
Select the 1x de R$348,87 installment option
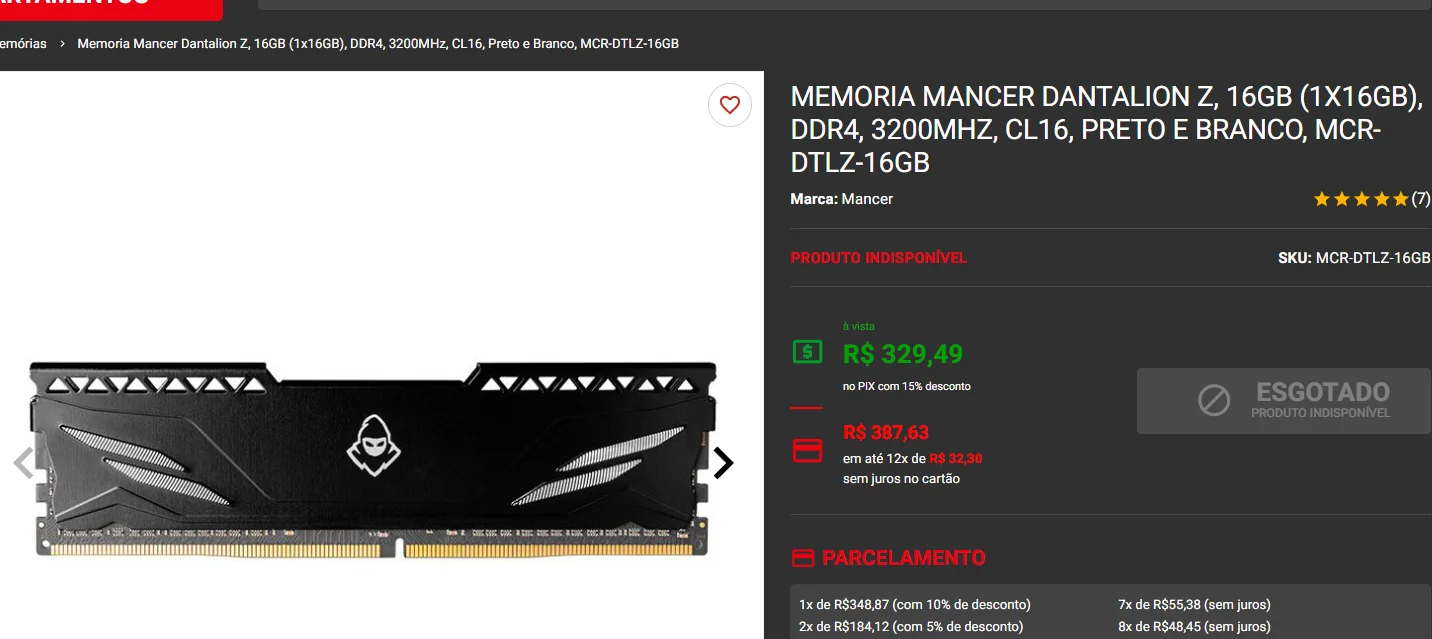coord(915,604)
